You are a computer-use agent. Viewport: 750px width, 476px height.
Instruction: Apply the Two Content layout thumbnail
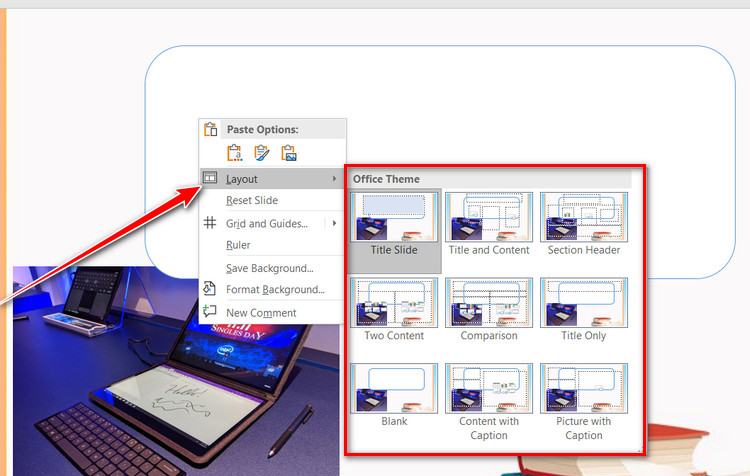[394, 302]
